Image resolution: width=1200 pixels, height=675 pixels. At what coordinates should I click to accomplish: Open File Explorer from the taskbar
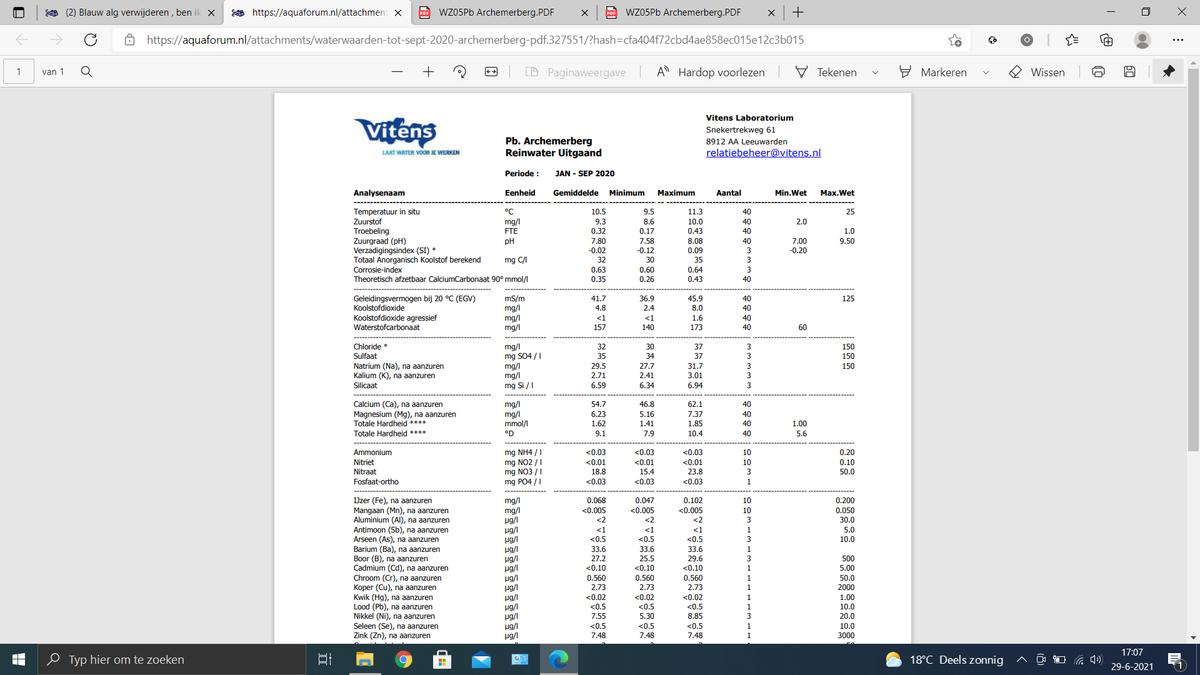(x=365, y=660)
